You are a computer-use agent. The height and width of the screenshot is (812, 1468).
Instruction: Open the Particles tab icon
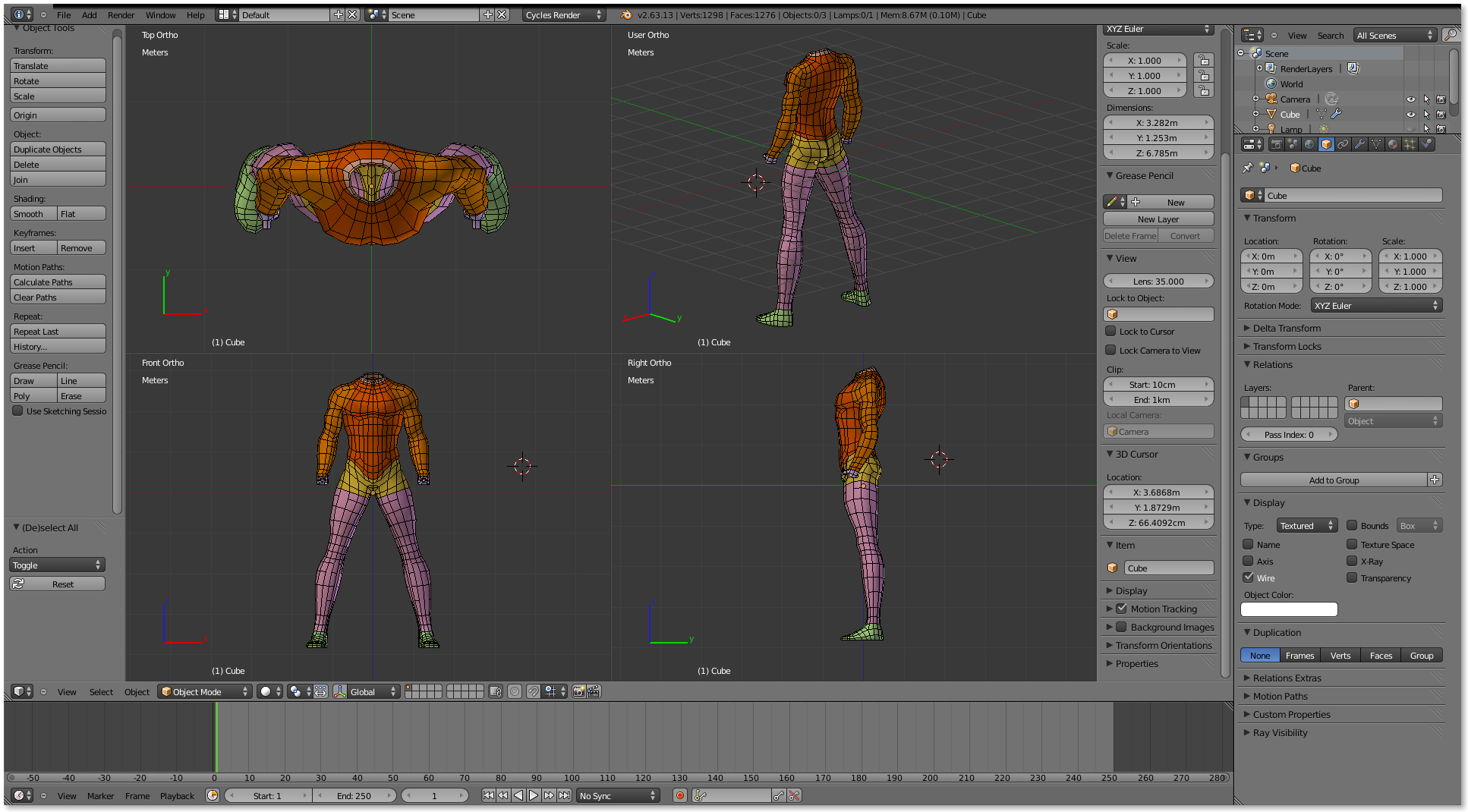[1410, 144]
